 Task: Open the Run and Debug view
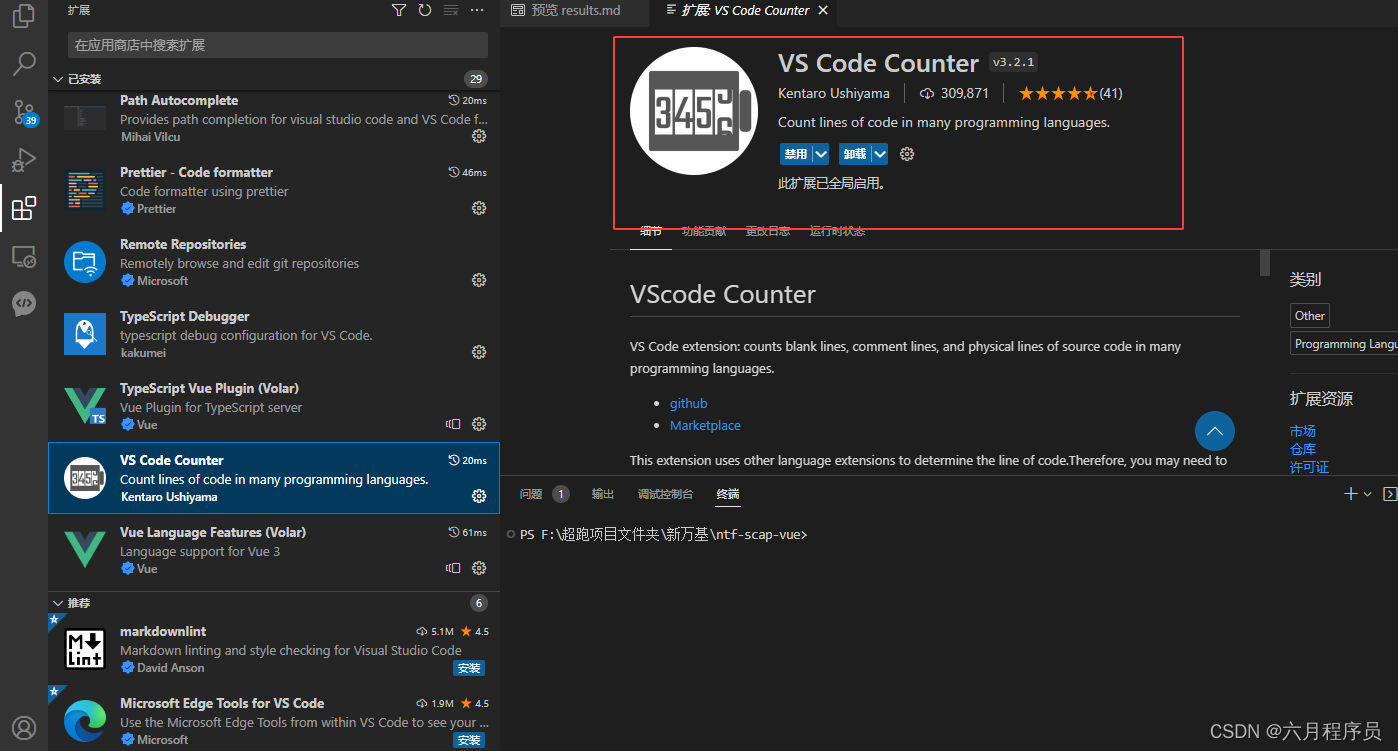(23, 160)
